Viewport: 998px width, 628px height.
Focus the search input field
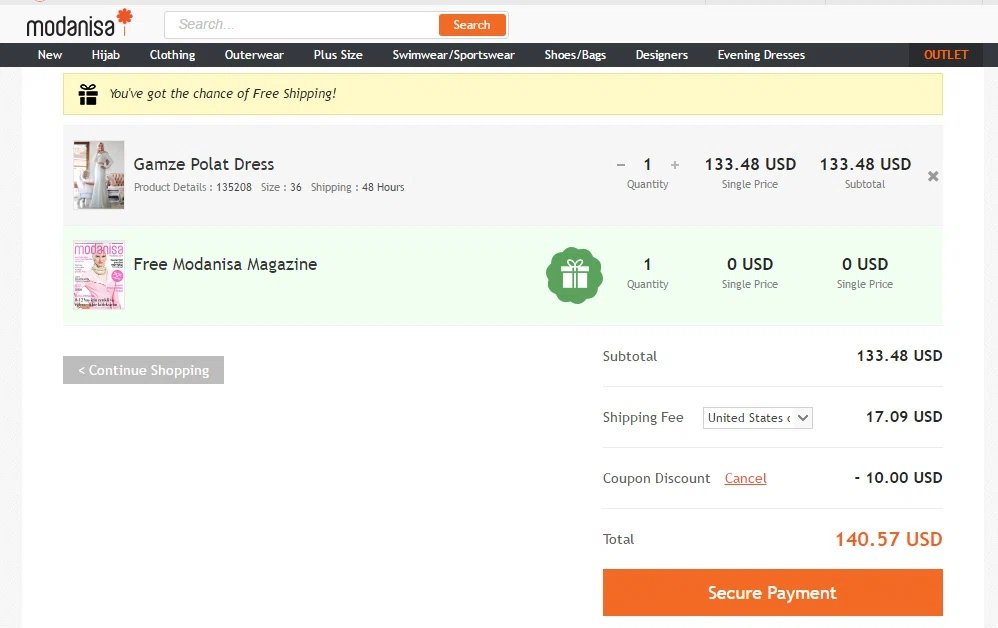point(302,25)
